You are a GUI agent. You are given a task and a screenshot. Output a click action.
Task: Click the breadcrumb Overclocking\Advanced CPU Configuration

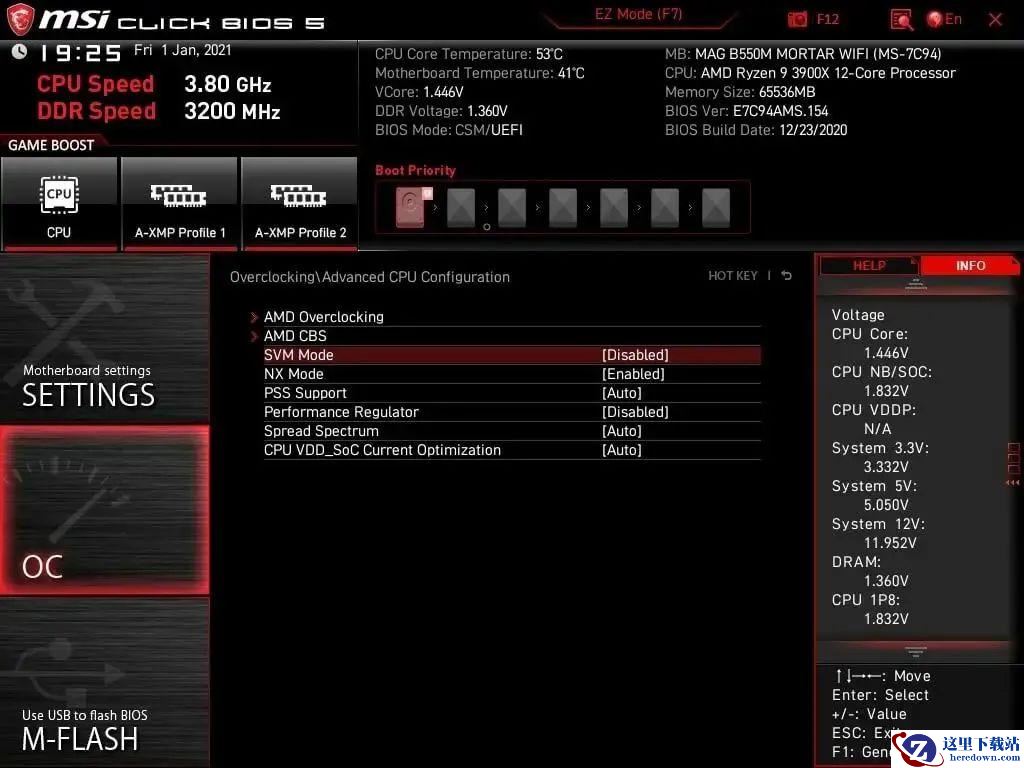[x=370, y=277]
